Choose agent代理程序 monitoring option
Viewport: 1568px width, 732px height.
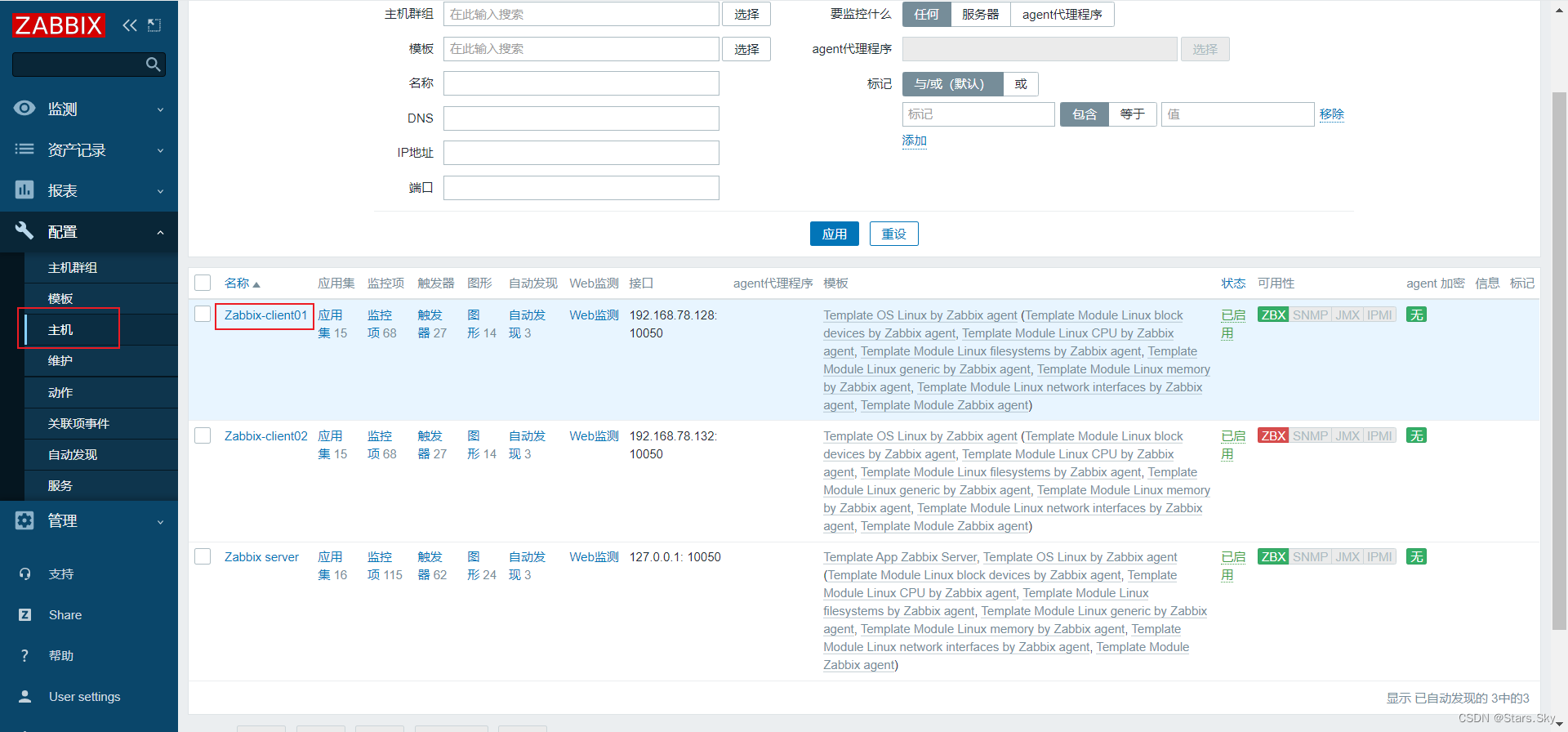[1062, 14]
